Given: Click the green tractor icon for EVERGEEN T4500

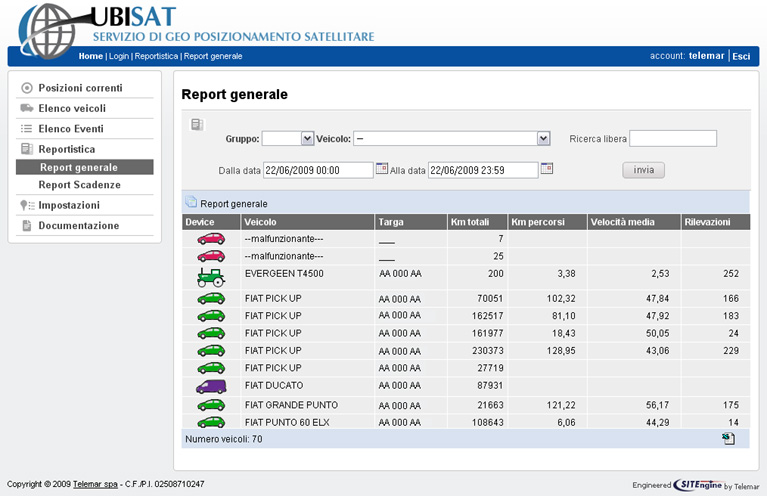Looking at the screenshot, I should (x=211, y=277).
